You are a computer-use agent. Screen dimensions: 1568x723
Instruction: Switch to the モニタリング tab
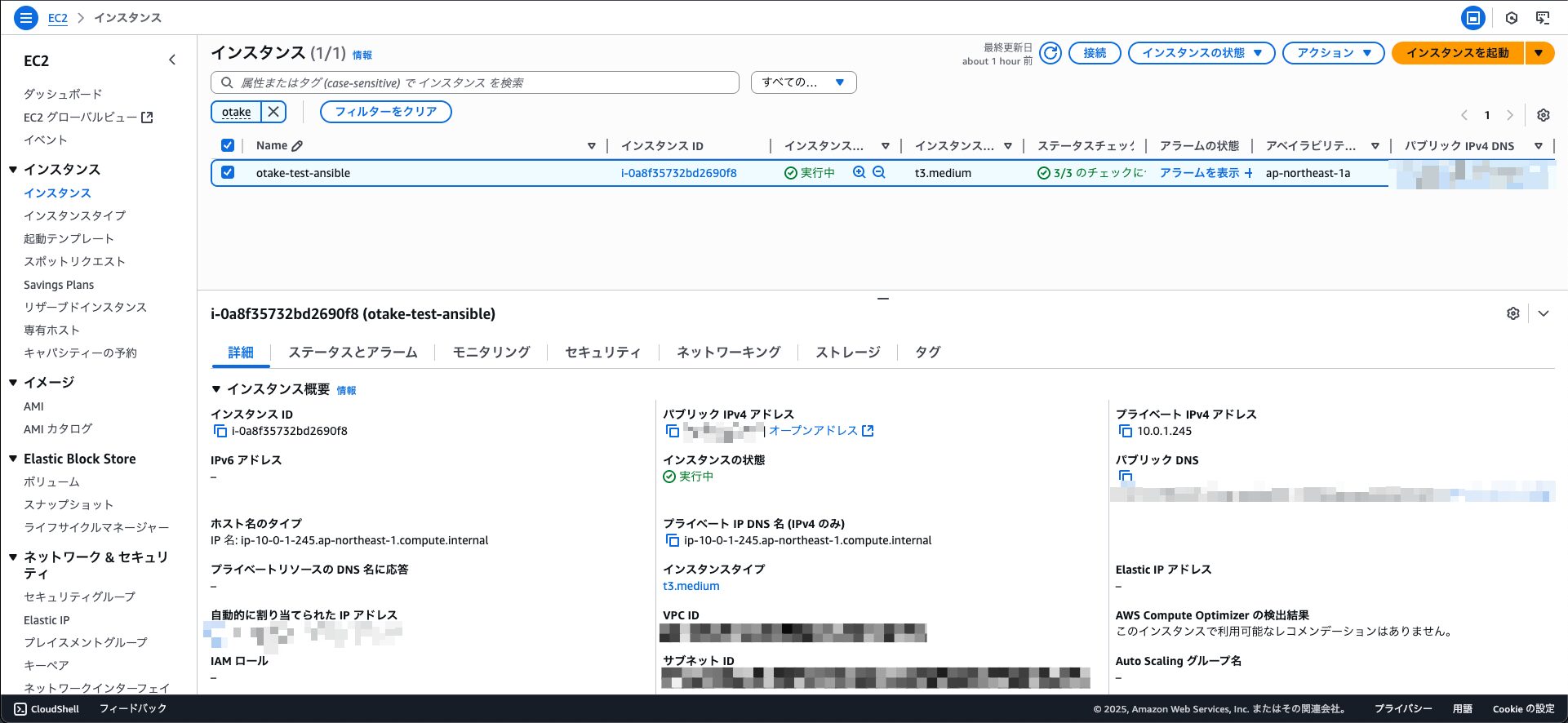point(491,353)
